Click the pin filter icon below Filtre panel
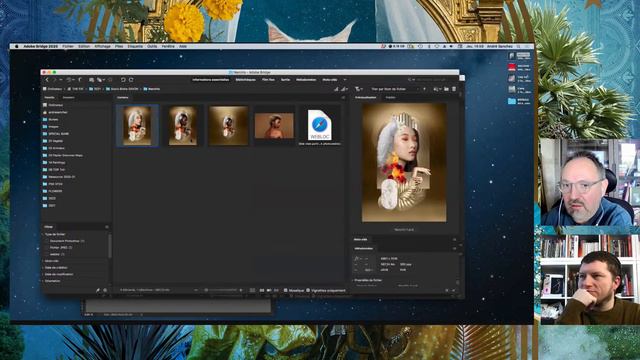Image resolution: width=640 pixels, height=360 pixels. click(x=98, y=290)
